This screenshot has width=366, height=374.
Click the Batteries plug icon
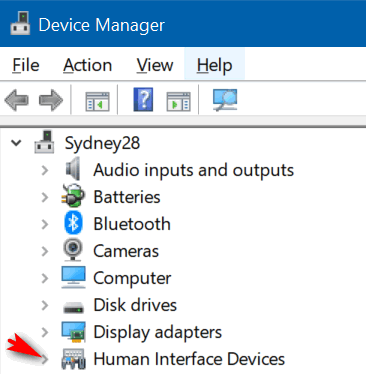pyautogui.click(x=73, y=196)
